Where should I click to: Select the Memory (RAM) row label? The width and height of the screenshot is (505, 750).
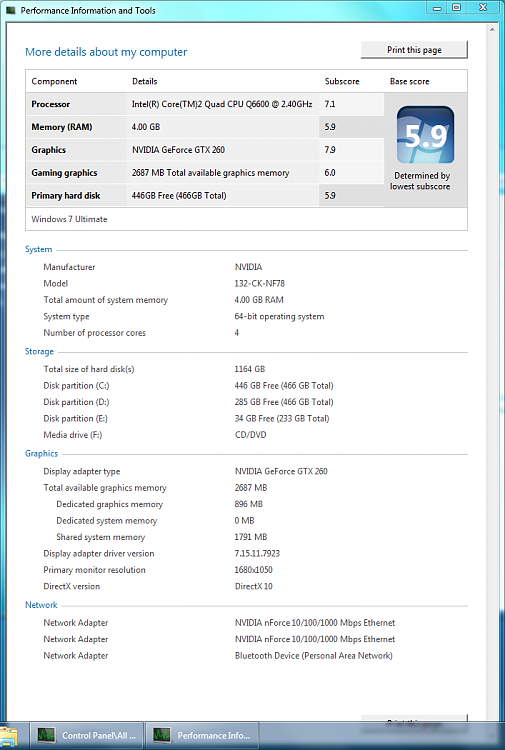coord(62,127)
